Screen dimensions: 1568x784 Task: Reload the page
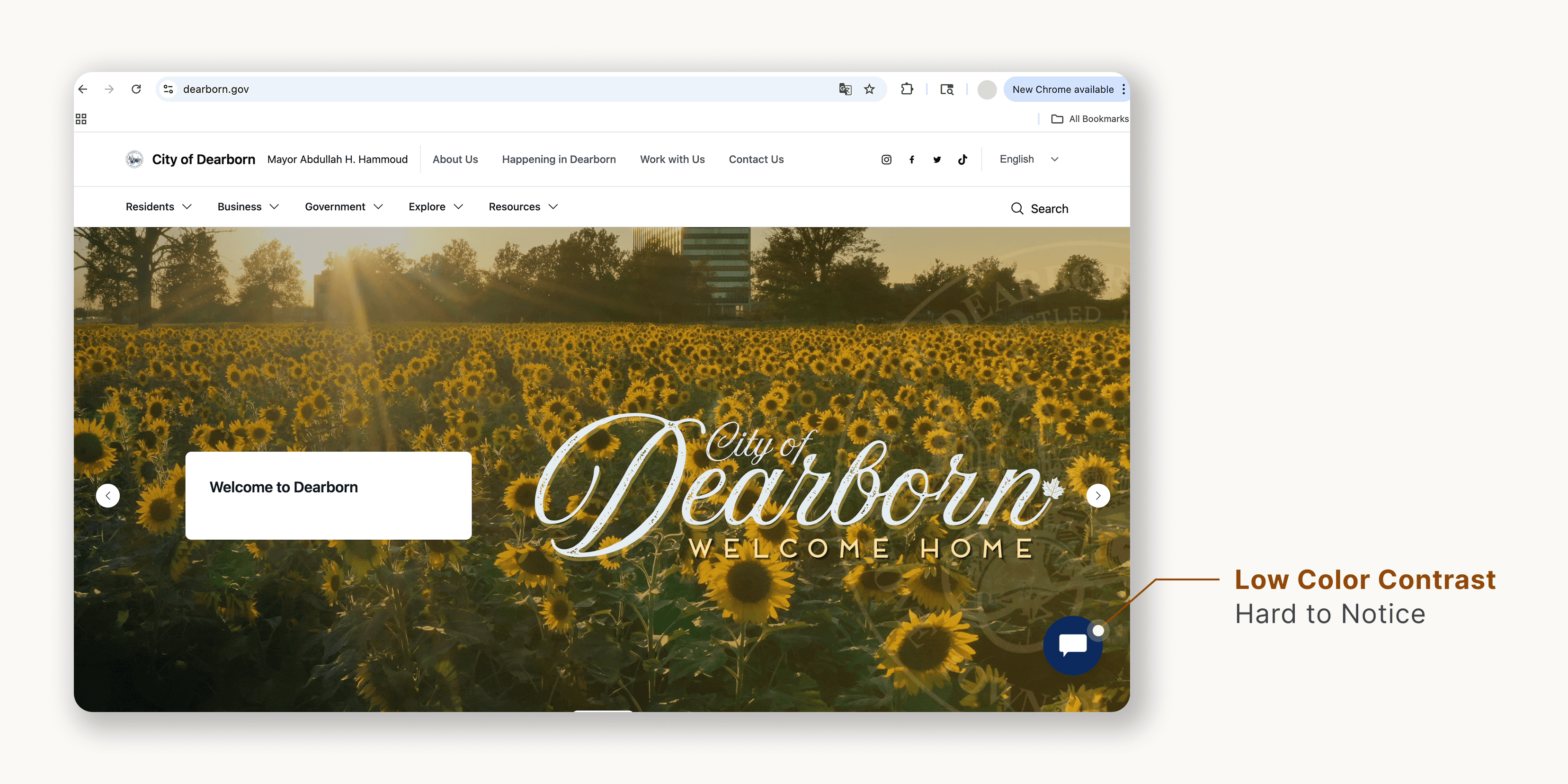coord(136,89)
